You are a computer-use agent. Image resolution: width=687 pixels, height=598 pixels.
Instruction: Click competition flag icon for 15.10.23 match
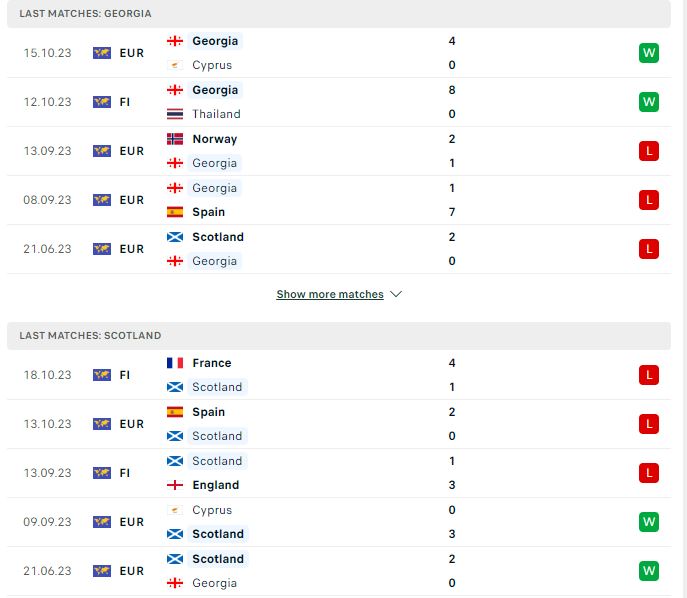102,53
